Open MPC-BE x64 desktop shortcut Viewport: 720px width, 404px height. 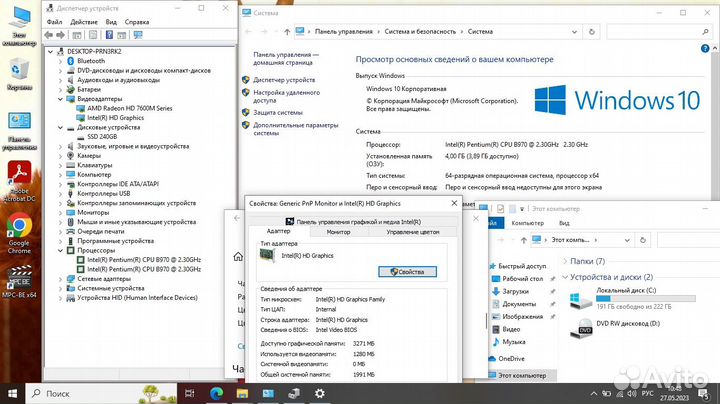19,281
